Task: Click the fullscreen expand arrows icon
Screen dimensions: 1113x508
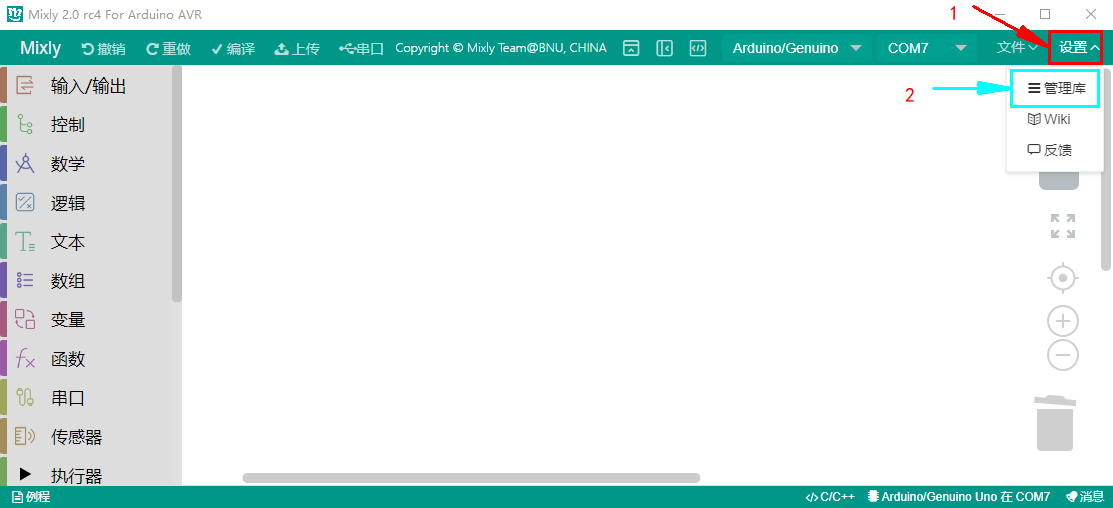Action: pos(1063,226)
